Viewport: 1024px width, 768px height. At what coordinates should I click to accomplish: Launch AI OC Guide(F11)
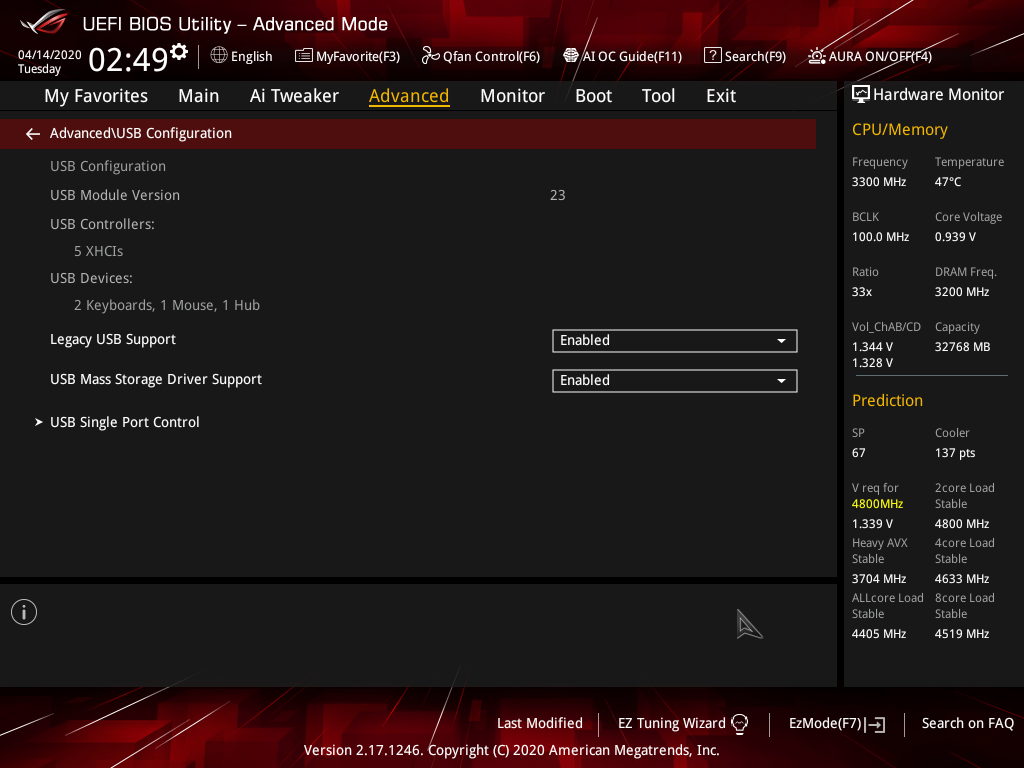pos(623,56)
